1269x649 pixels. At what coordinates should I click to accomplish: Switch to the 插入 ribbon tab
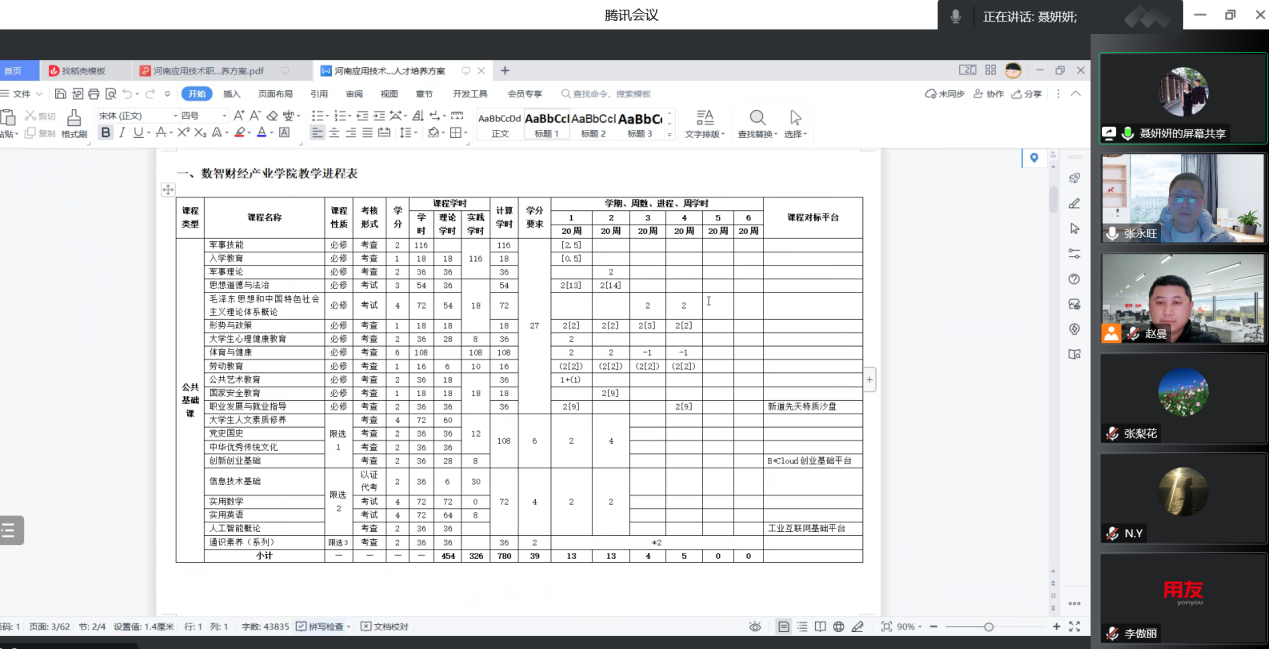[232, 94]
